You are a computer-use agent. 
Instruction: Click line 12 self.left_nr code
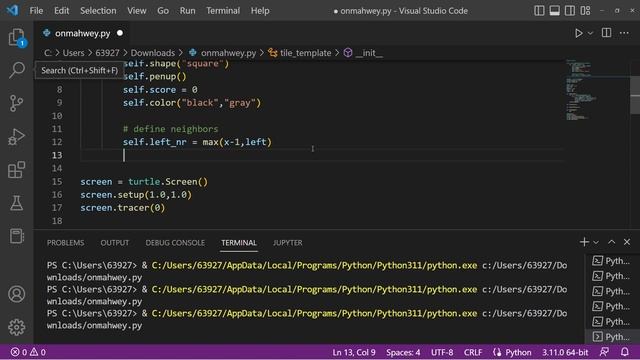pos(197,142)
